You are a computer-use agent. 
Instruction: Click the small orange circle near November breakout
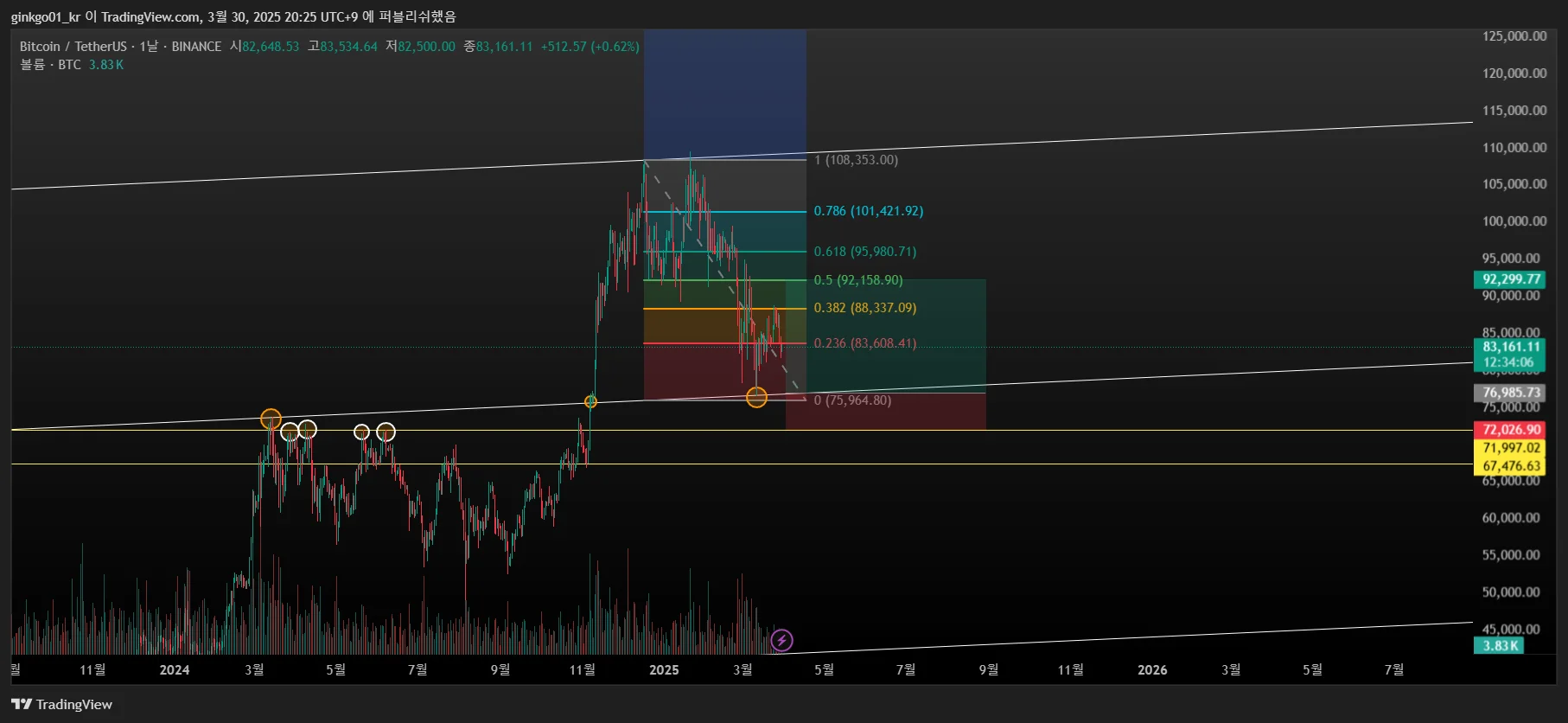pyautogui.click(x=590, y=401)
